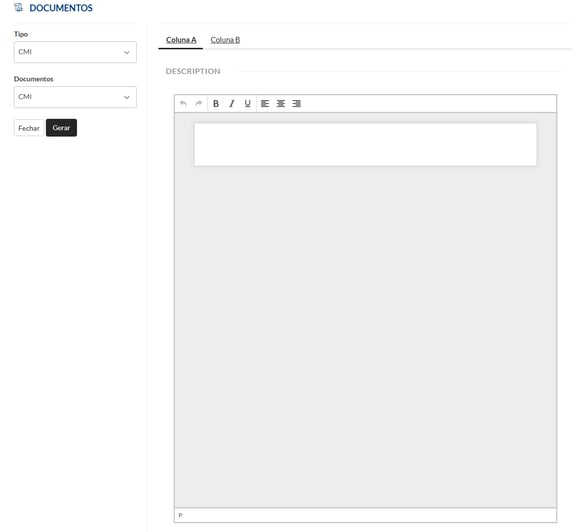Click the DESCRIPTION section heading
Viewport: 581px width, 532px height.
[193, 71]
